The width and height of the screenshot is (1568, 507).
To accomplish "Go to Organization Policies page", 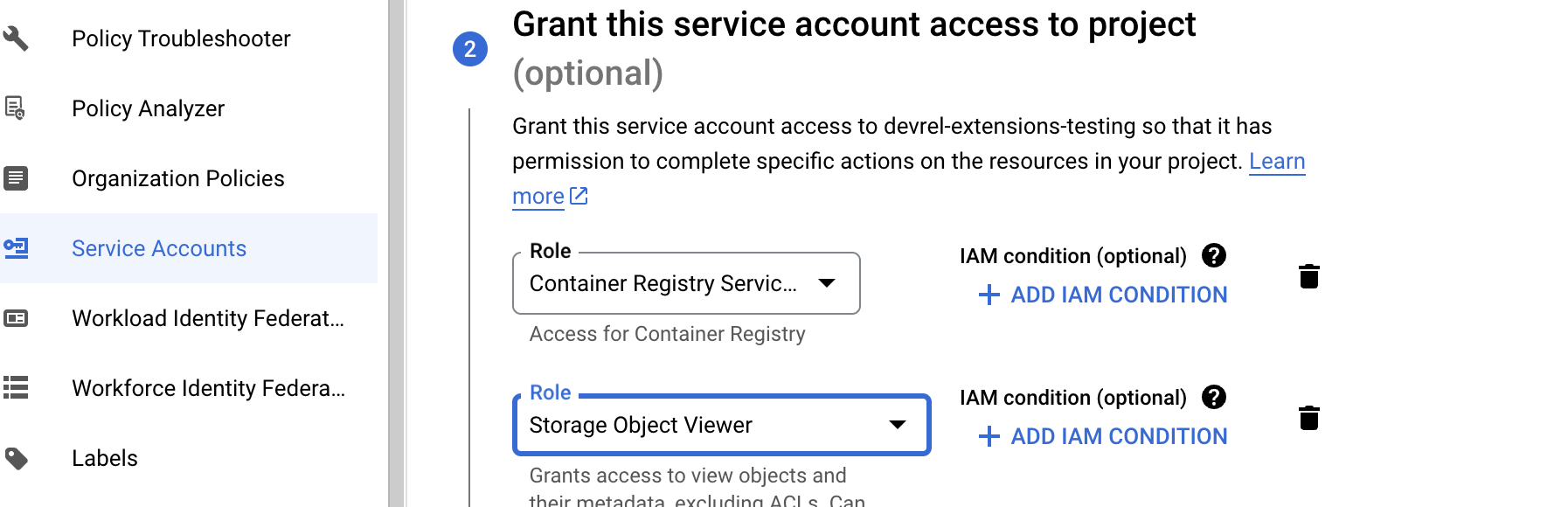I will pyautogui.click(x=177, y=178).
